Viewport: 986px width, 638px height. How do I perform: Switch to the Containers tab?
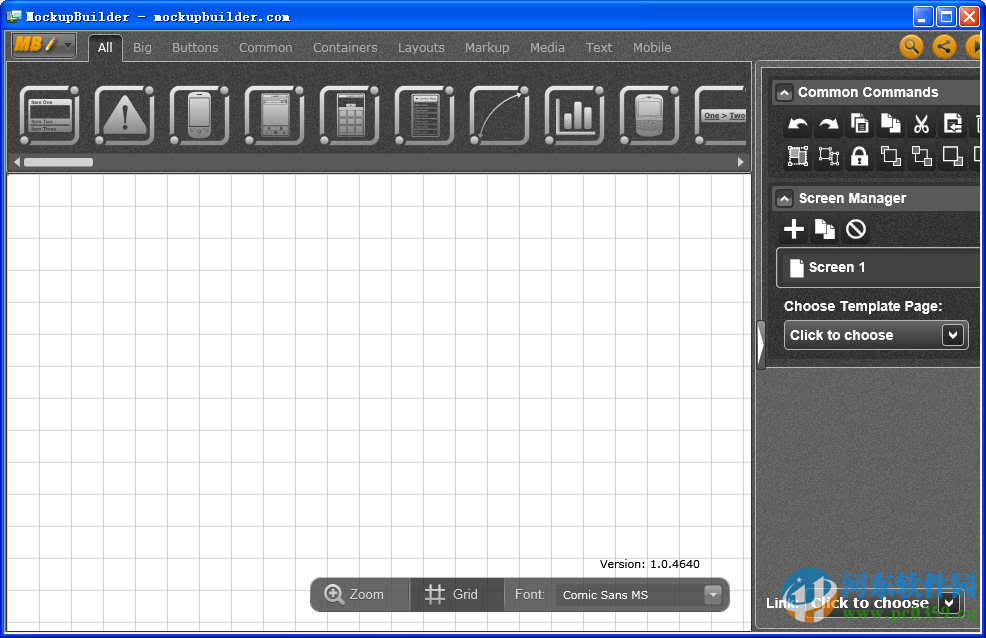point(345,47)
